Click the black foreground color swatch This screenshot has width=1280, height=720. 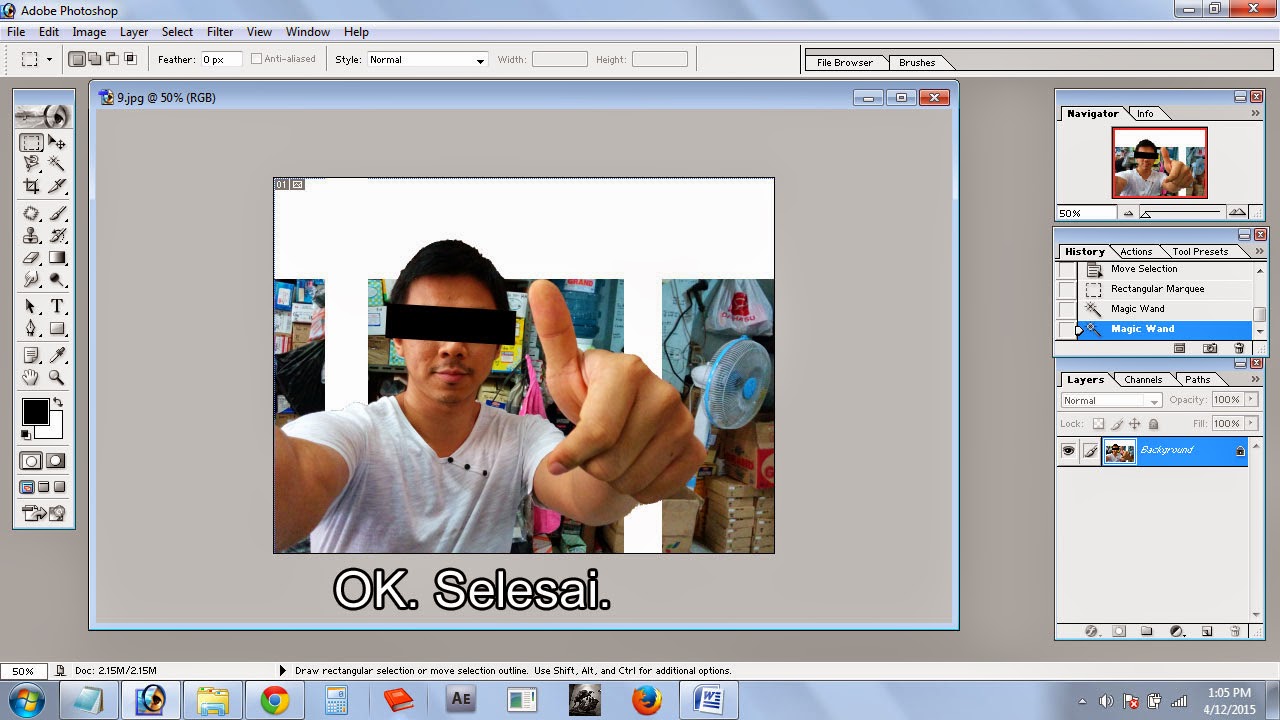[35, 411]
